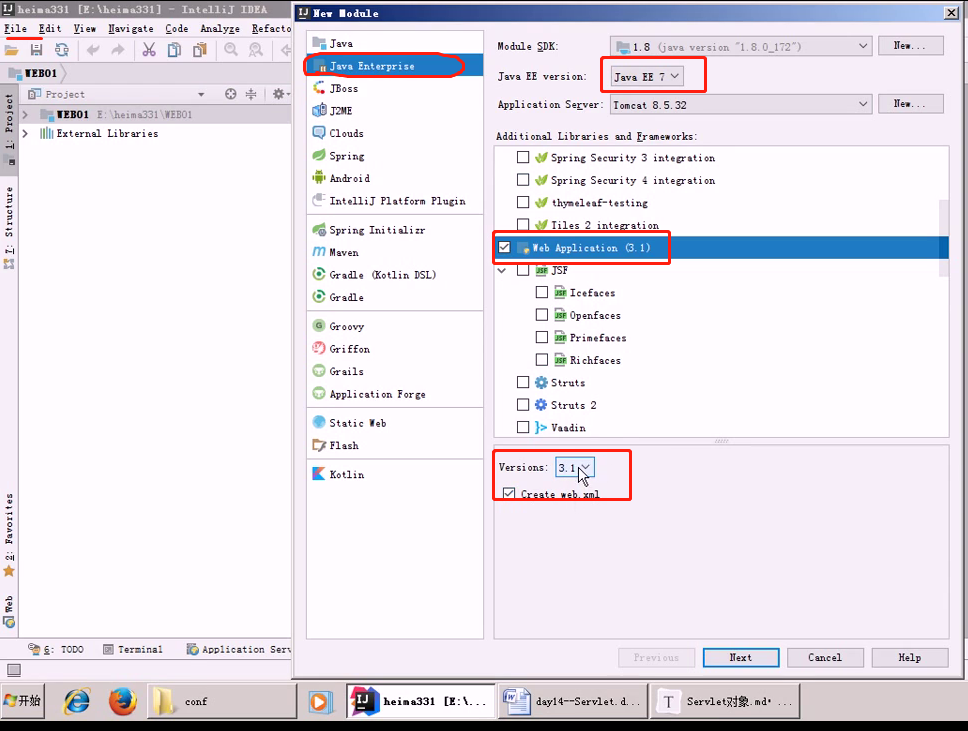Image resolution: width=968 pixels, height=731 pixels.
Task: Click the Undo arrow icon
Action: click(x=93, y=50)
